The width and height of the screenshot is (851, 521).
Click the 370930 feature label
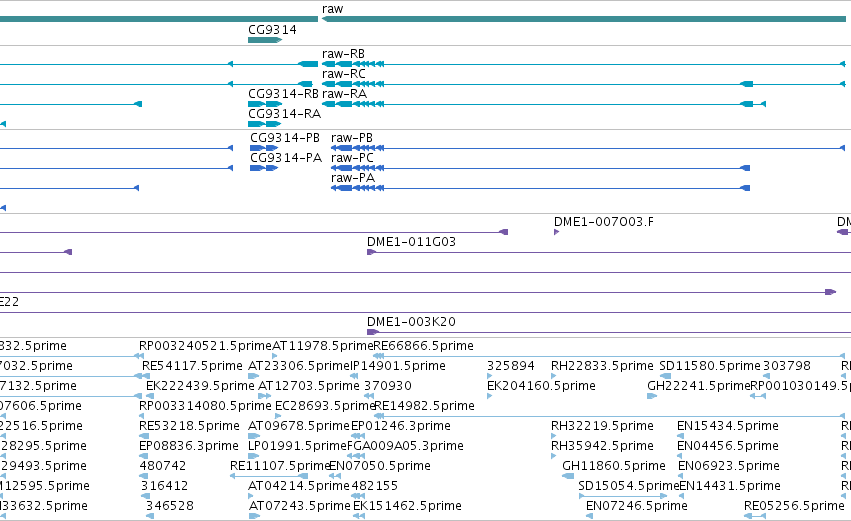[388, 386]
